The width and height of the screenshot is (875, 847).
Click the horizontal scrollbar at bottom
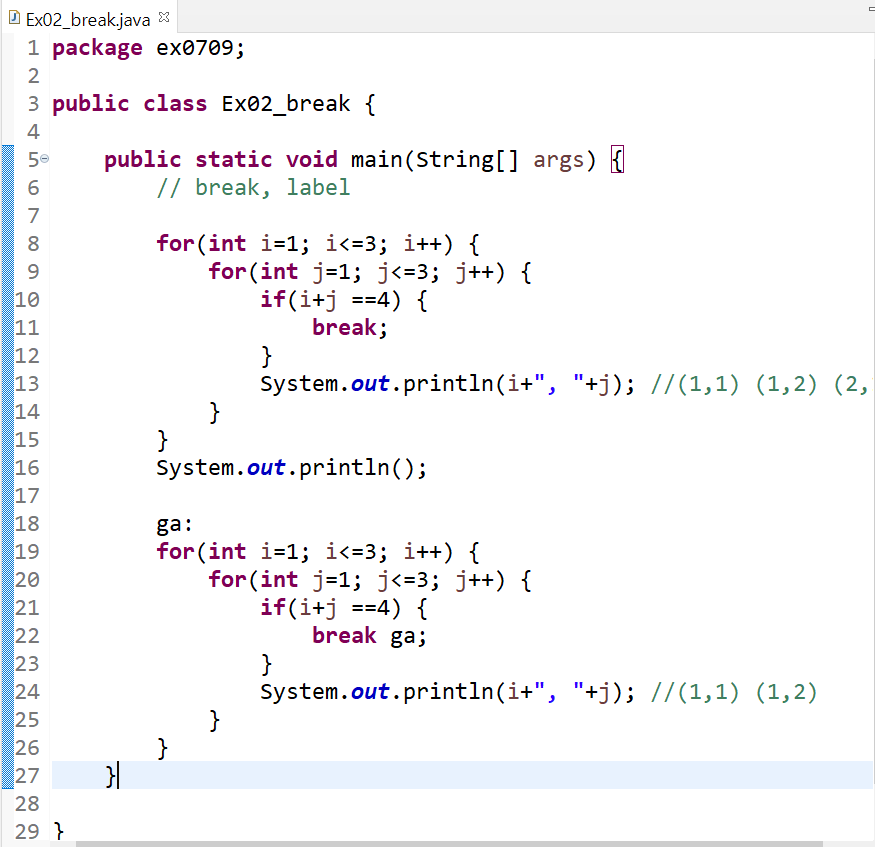click(x=449, y=843)
